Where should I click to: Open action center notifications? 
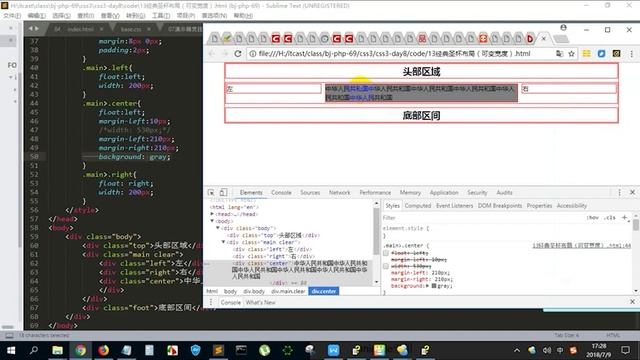(x=625, y=350)
